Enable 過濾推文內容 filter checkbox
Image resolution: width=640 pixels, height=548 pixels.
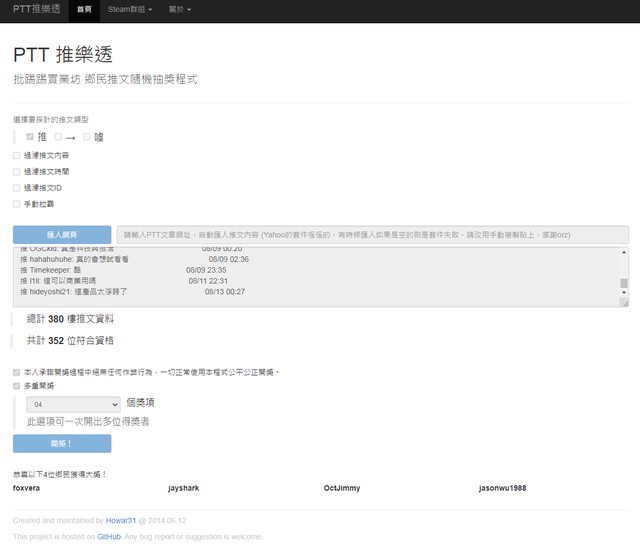click(16, 156)
